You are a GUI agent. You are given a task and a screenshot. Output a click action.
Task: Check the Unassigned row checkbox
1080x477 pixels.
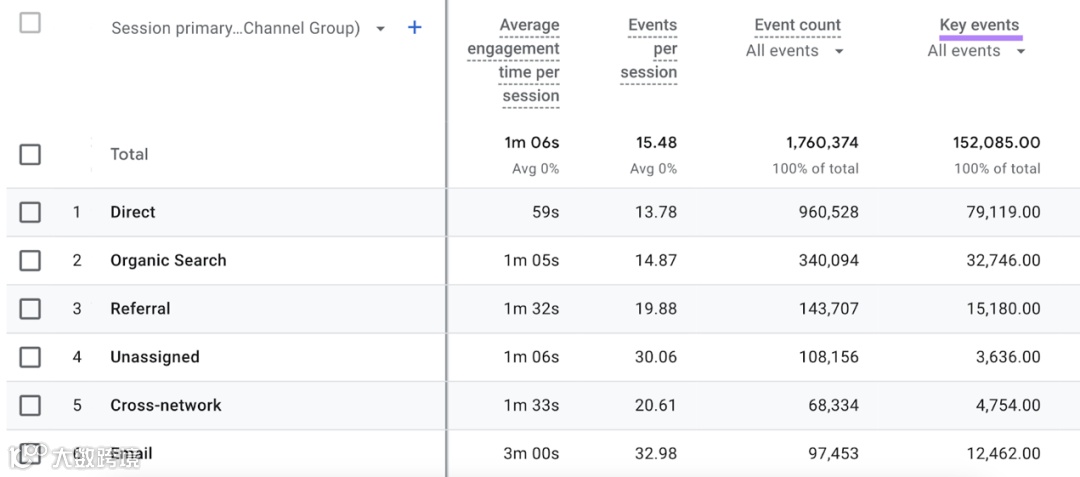(x=30, y=357)
